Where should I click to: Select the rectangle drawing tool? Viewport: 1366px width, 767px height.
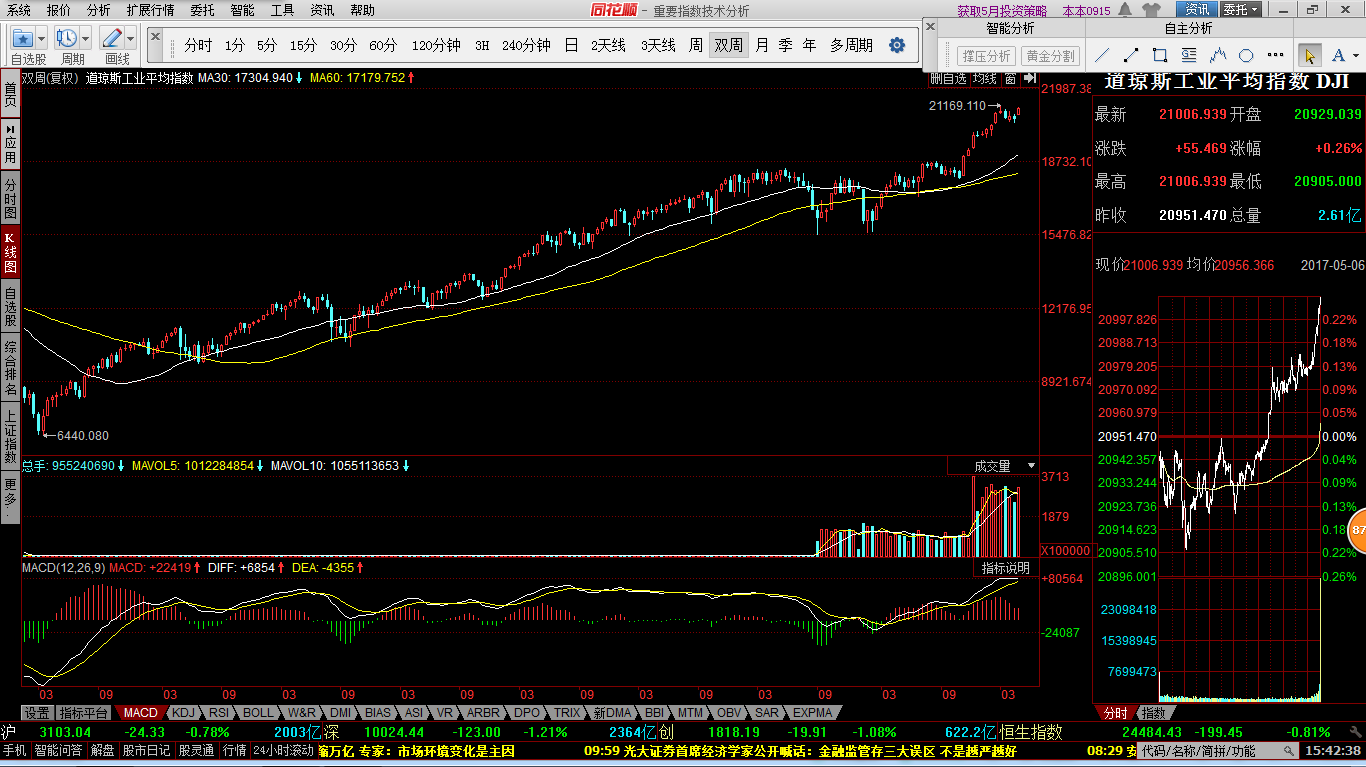(1160, 55)
